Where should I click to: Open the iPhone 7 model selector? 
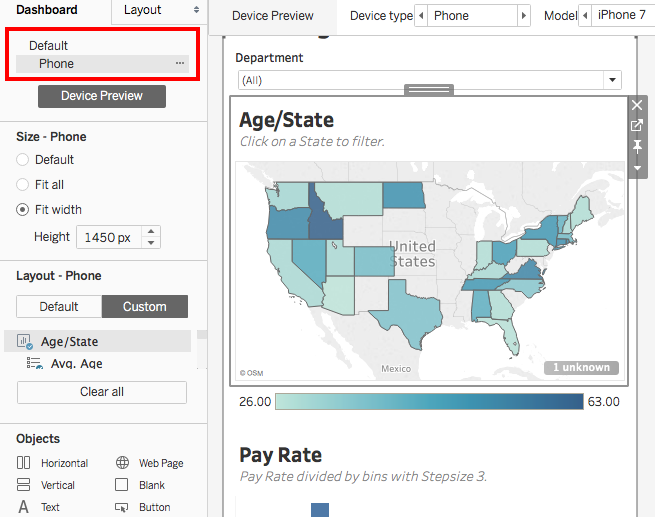pos(622,16)
